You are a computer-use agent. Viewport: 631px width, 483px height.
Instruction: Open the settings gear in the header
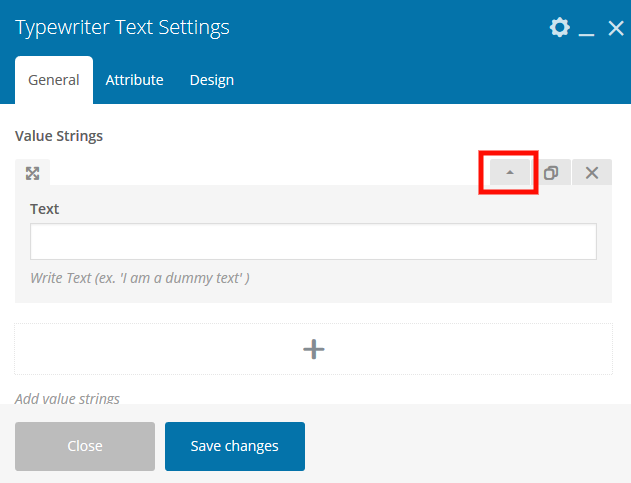click(x=560, y=28)
